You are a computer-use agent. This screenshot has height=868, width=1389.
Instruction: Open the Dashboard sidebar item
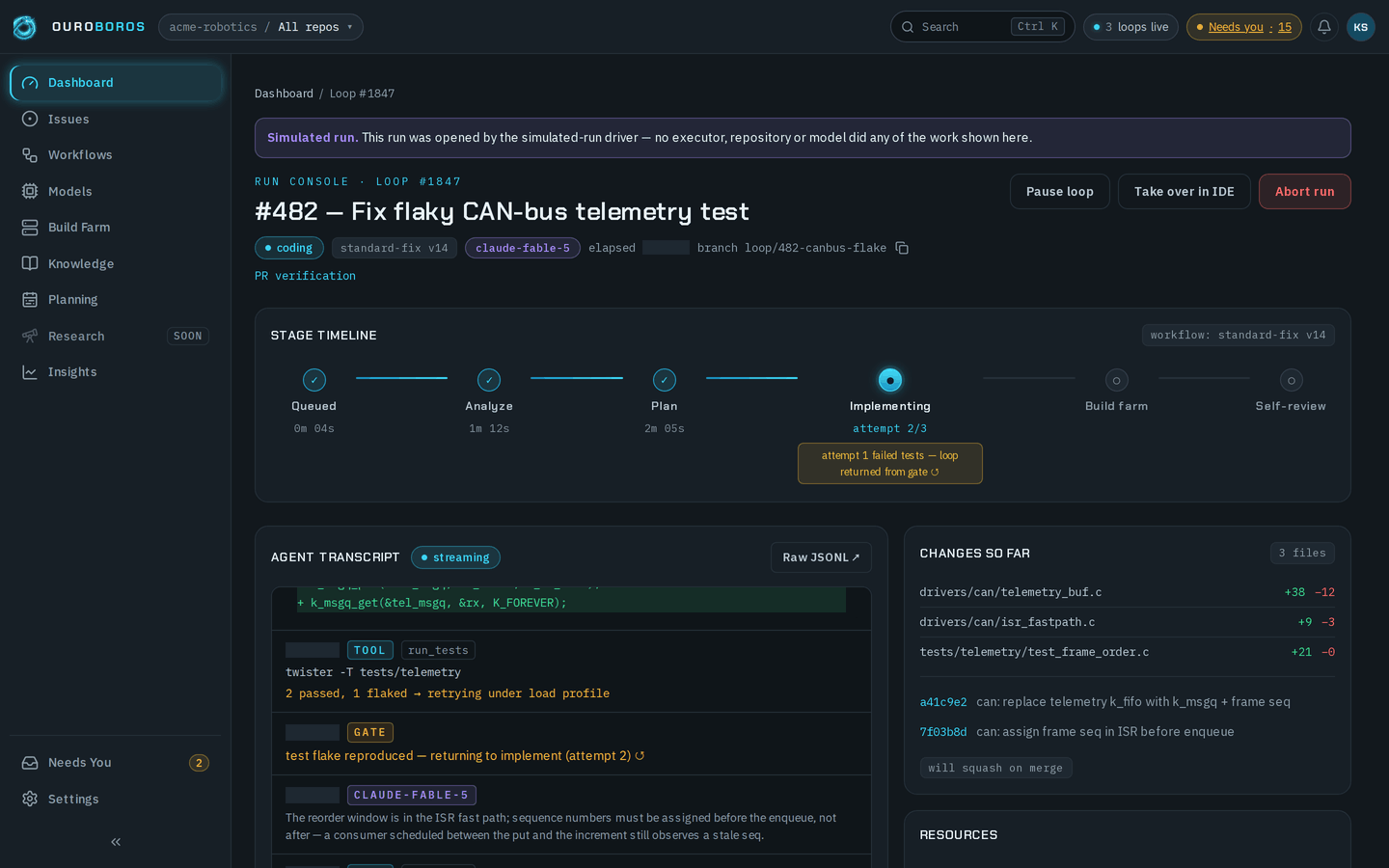[116, 83]
